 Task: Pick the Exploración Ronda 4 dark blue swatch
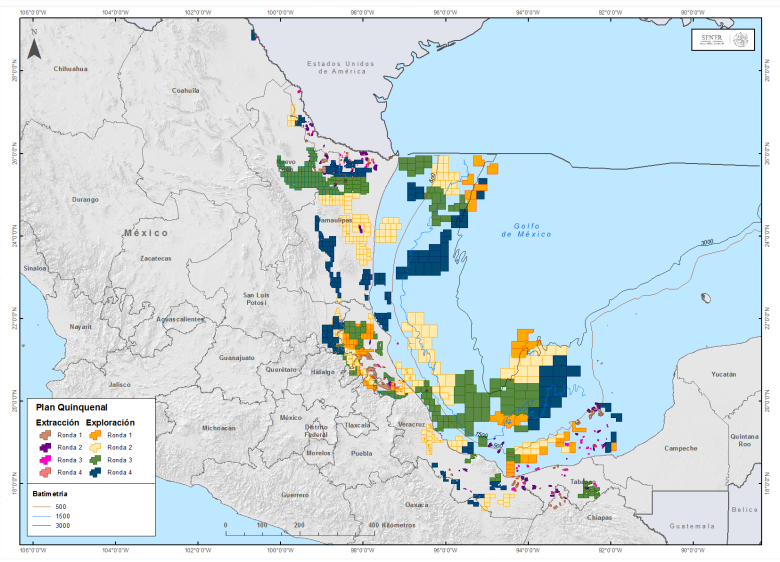tap(94, 472)
